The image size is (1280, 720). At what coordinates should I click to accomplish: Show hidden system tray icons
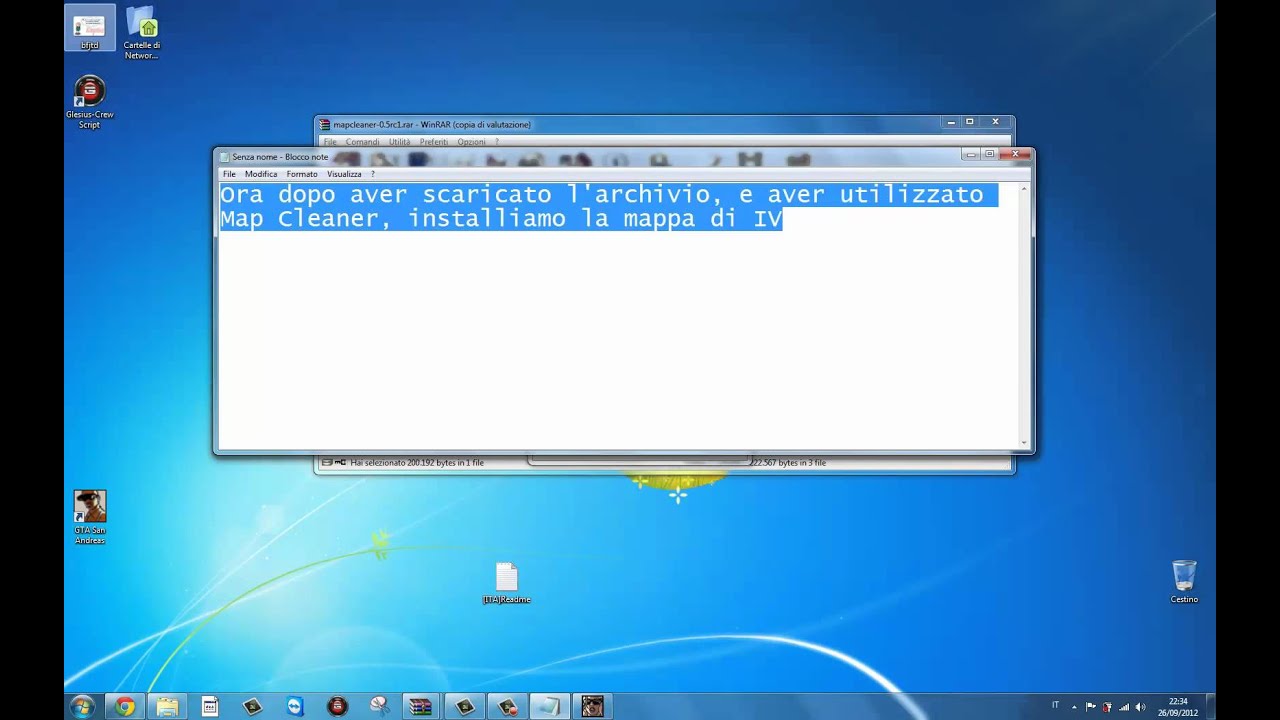tap(1076, 706)
